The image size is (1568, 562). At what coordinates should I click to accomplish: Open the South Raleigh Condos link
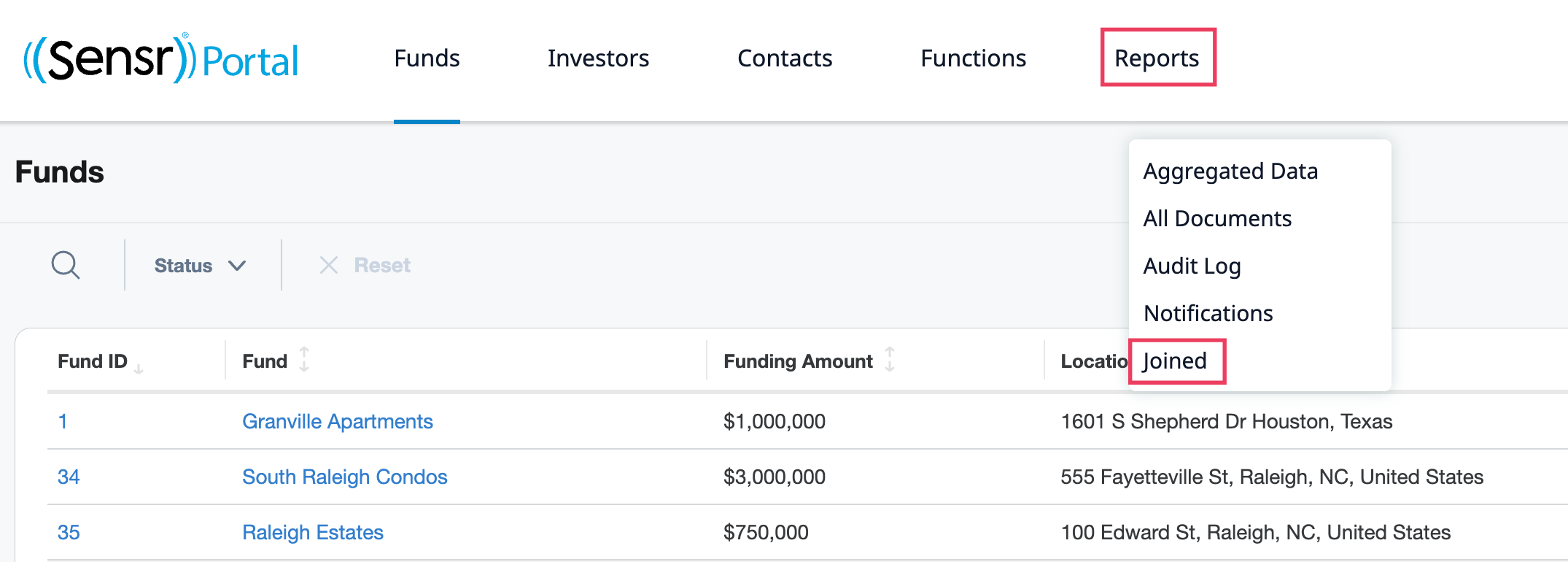[344, 477]
